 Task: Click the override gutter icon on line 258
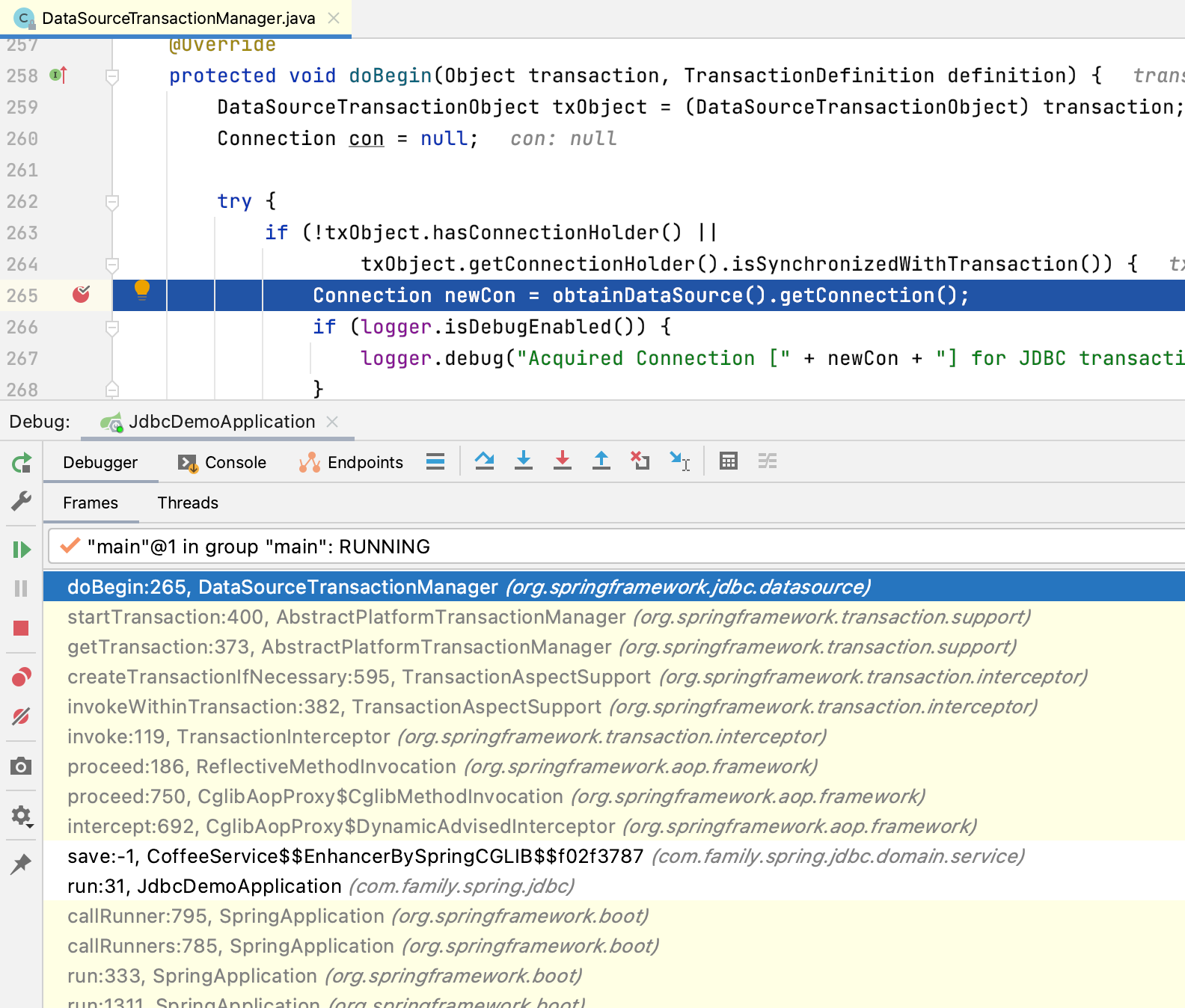[x=58, y=75]
